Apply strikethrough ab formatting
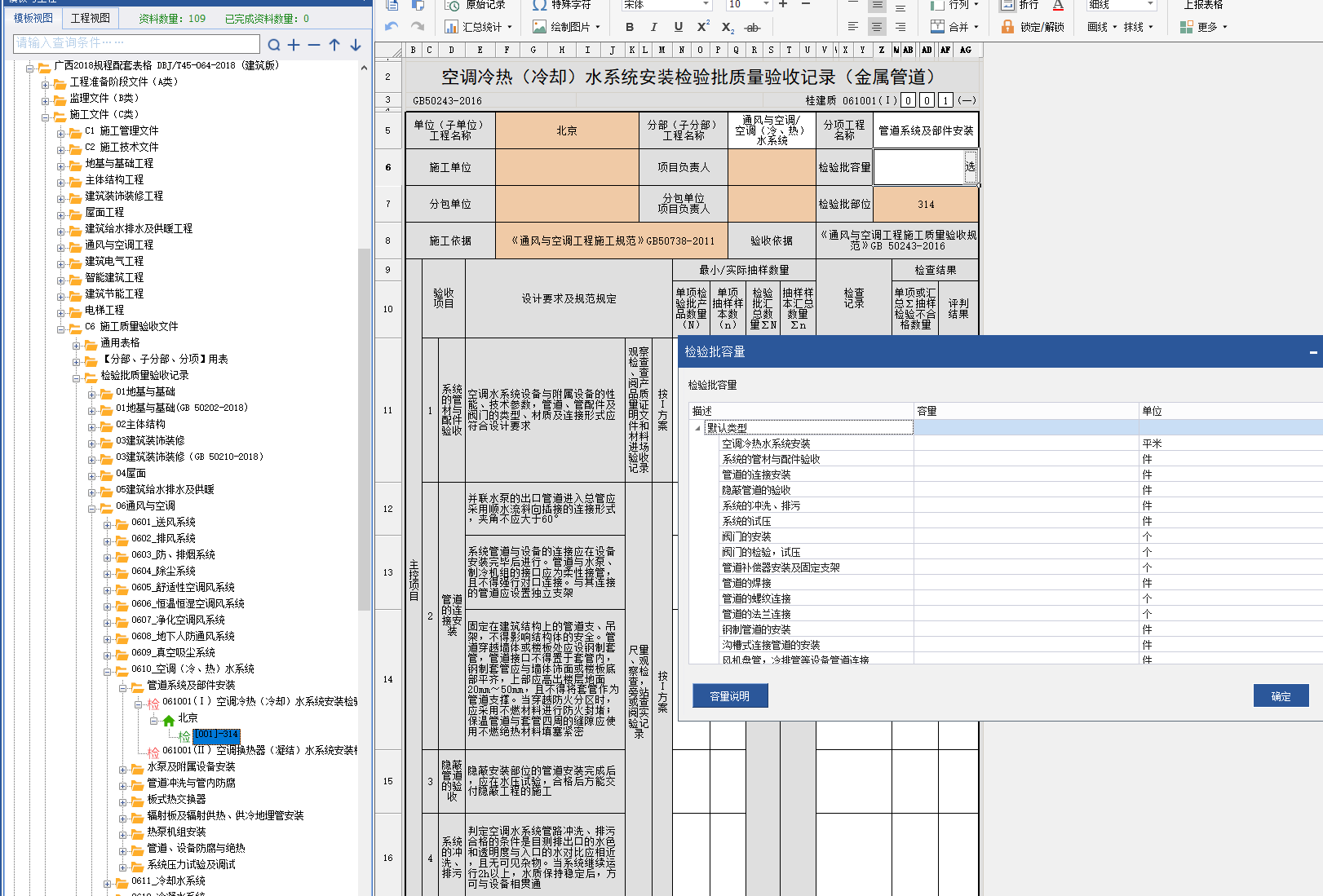1323x896 pixels. coord(752,27)
